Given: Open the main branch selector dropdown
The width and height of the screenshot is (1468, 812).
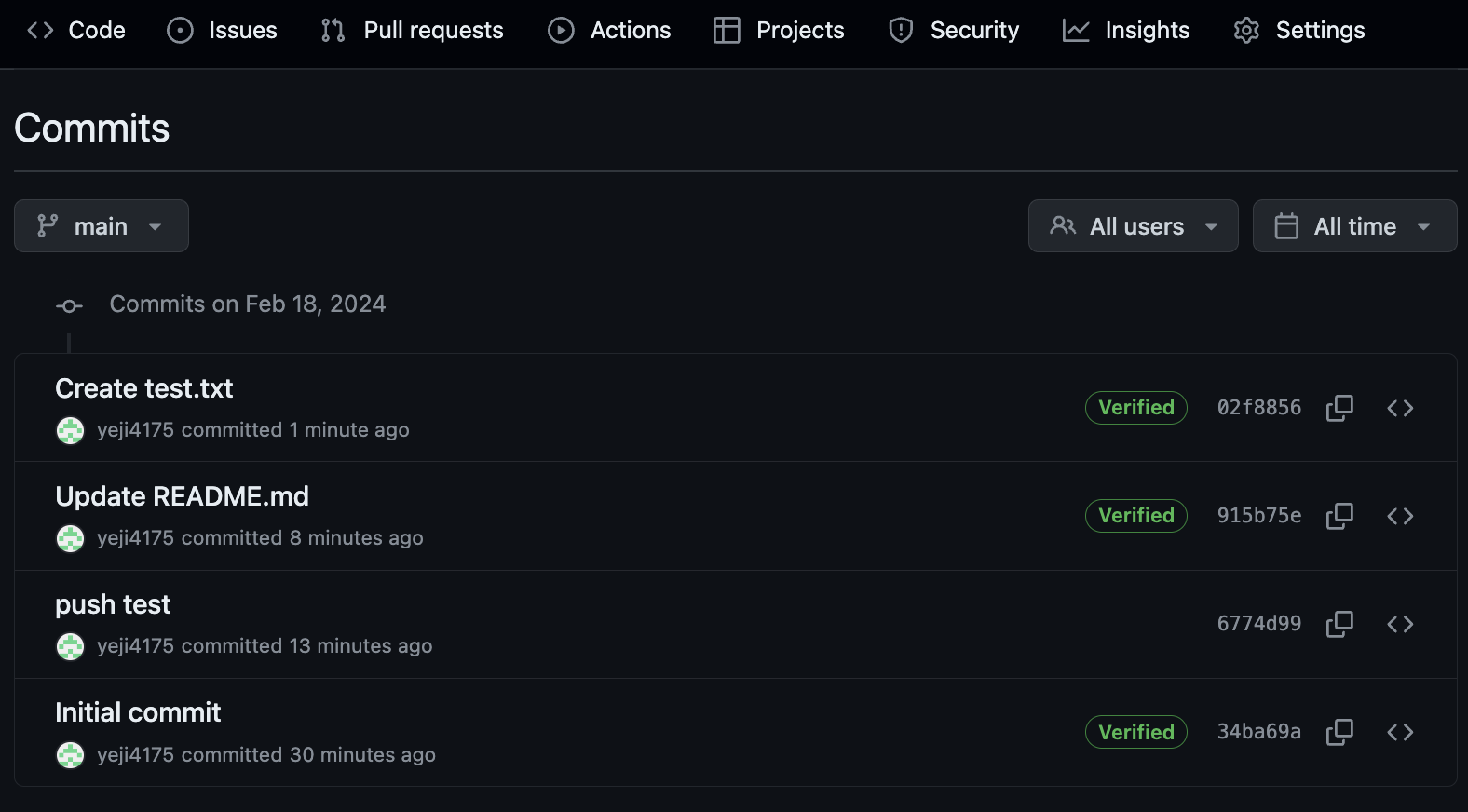Looking at the screenshot, I should click(101, 226).
